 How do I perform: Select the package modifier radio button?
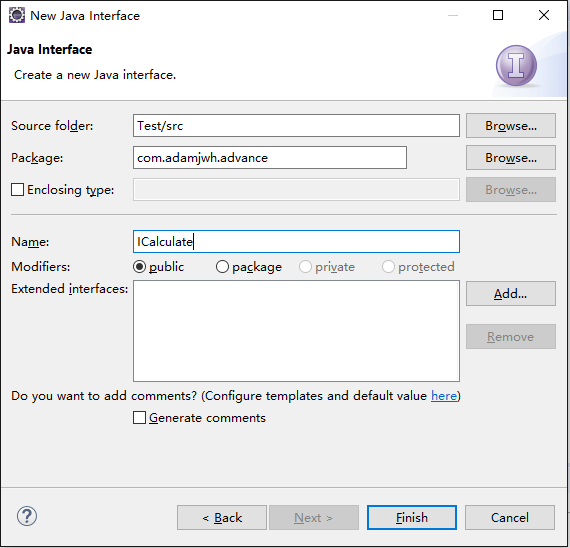(x=222, y=267)
